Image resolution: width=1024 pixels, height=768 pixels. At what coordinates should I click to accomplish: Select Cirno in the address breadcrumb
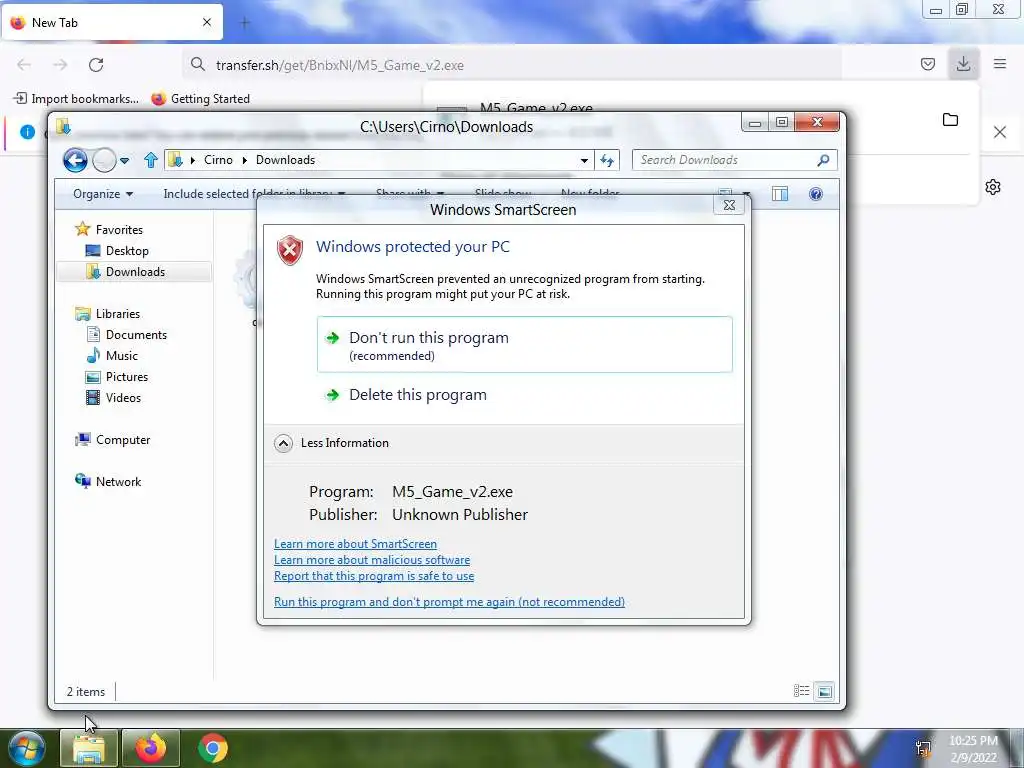click(x=218, y=160)
